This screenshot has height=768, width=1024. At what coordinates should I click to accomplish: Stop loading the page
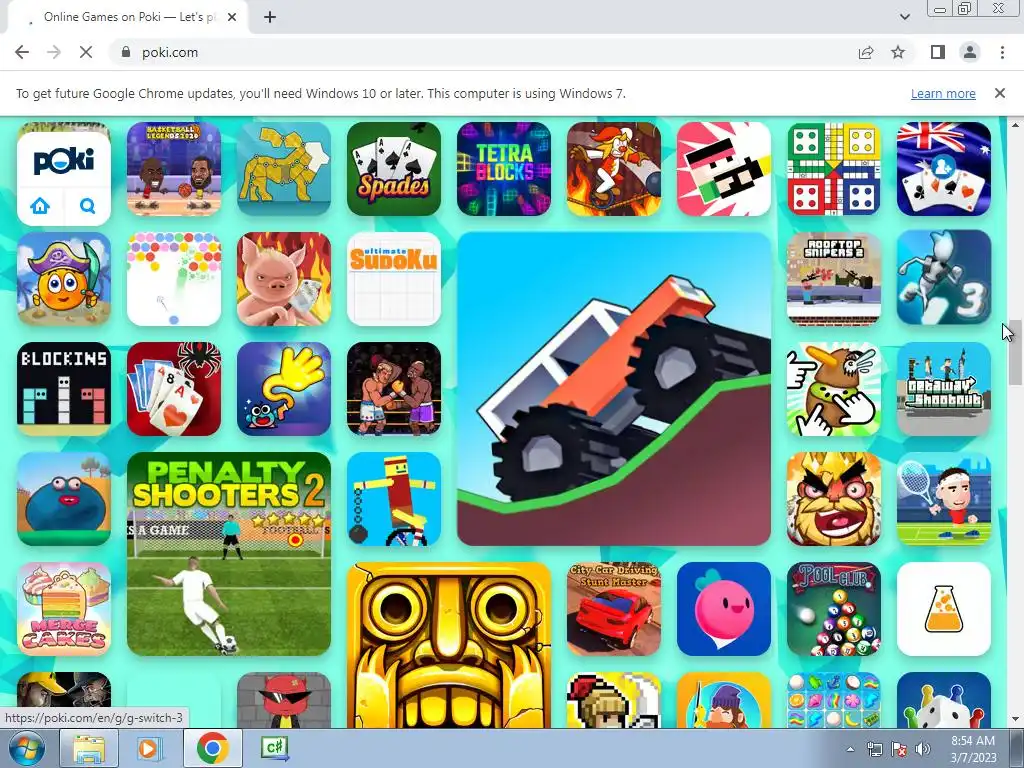click(86, 52)
